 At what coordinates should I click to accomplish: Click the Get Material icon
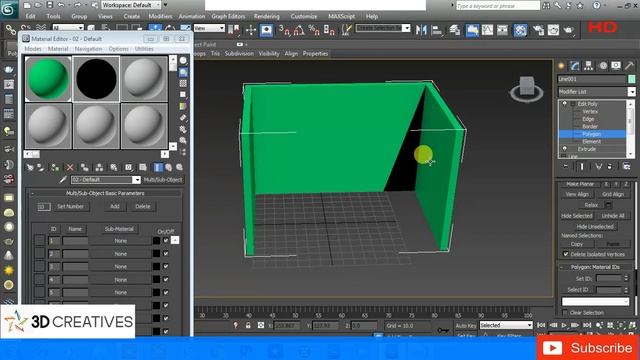tap(30, 167)
